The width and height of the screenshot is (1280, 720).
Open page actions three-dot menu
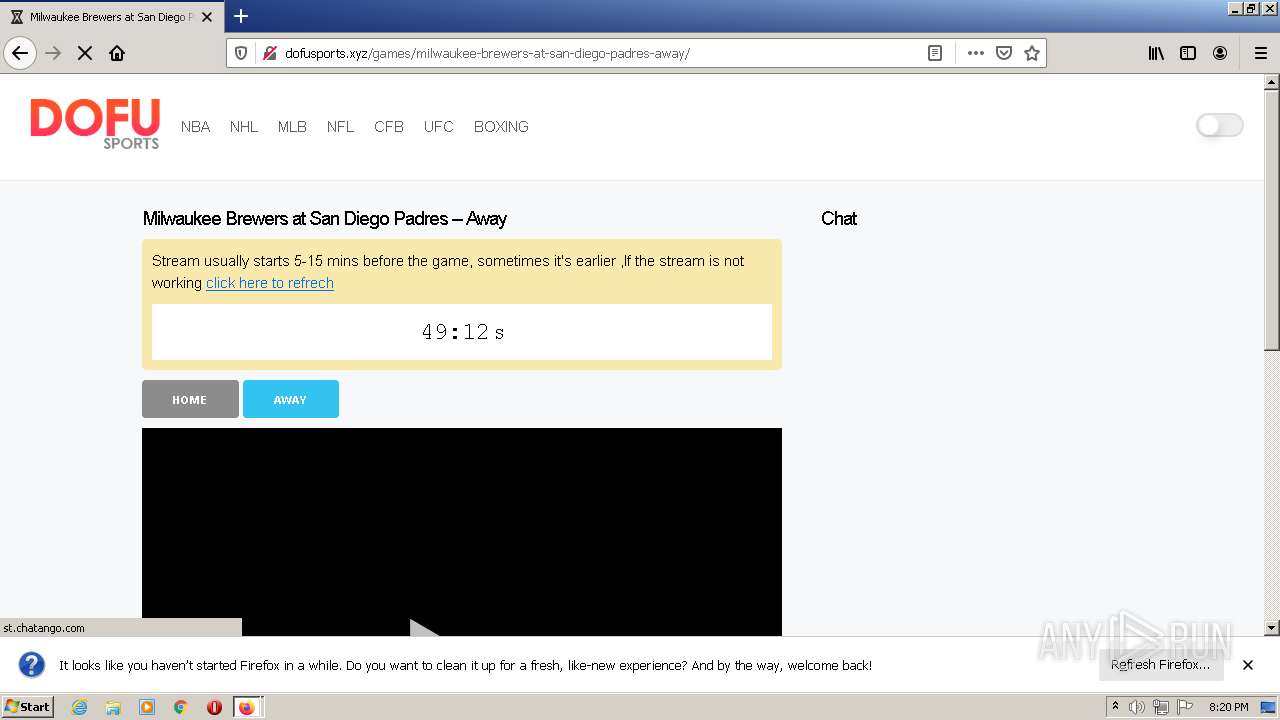[x=976, y=53]
